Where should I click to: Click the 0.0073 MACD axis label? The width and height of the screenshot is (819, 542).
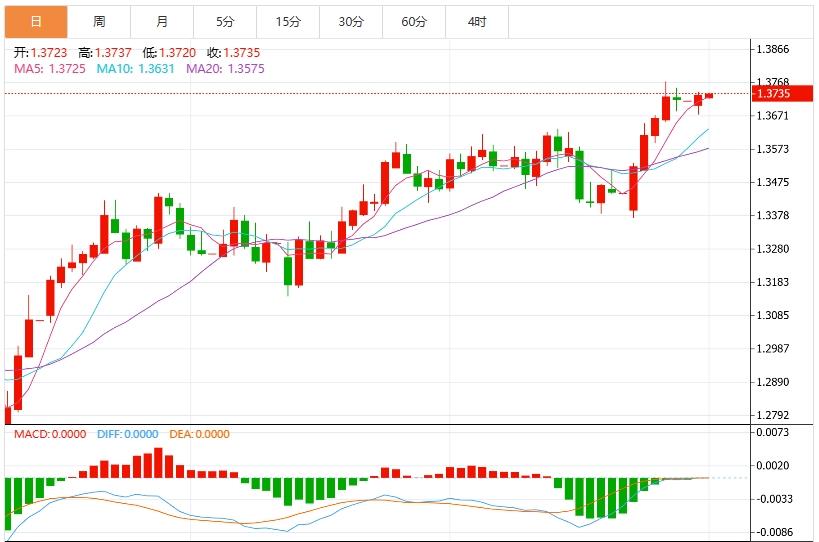774,432
